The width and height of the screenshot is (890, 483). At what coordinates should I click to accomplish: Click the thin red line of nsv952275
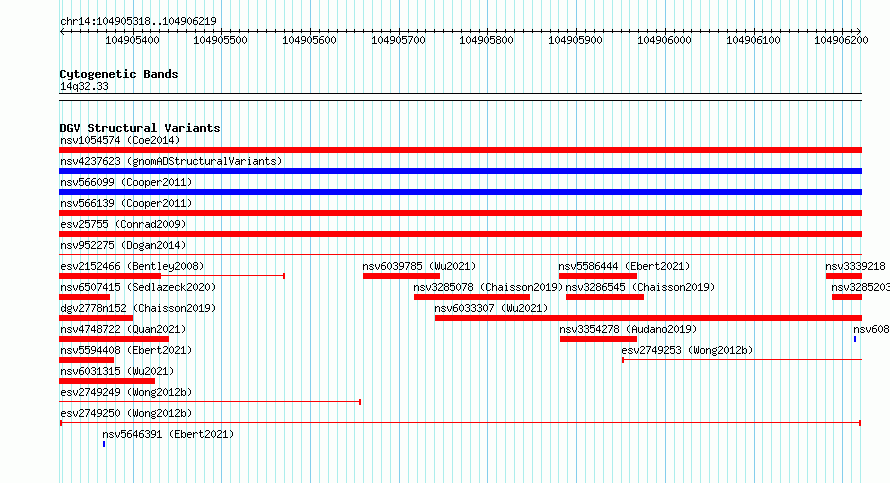[460, 254]
